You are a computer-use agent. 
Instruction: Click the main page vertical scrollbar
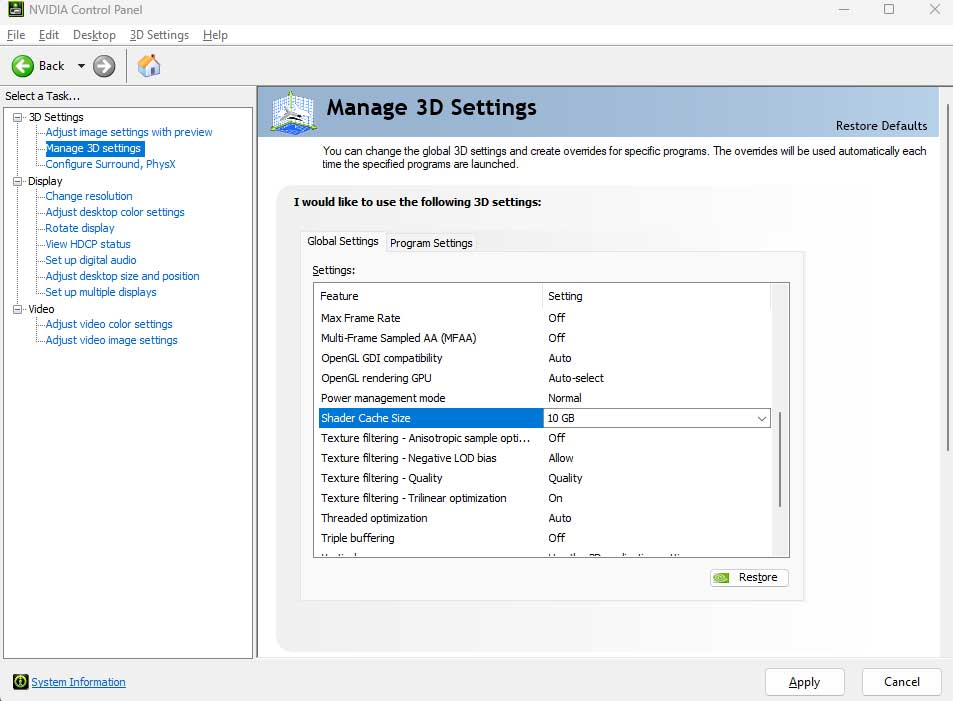click(948, 277)
